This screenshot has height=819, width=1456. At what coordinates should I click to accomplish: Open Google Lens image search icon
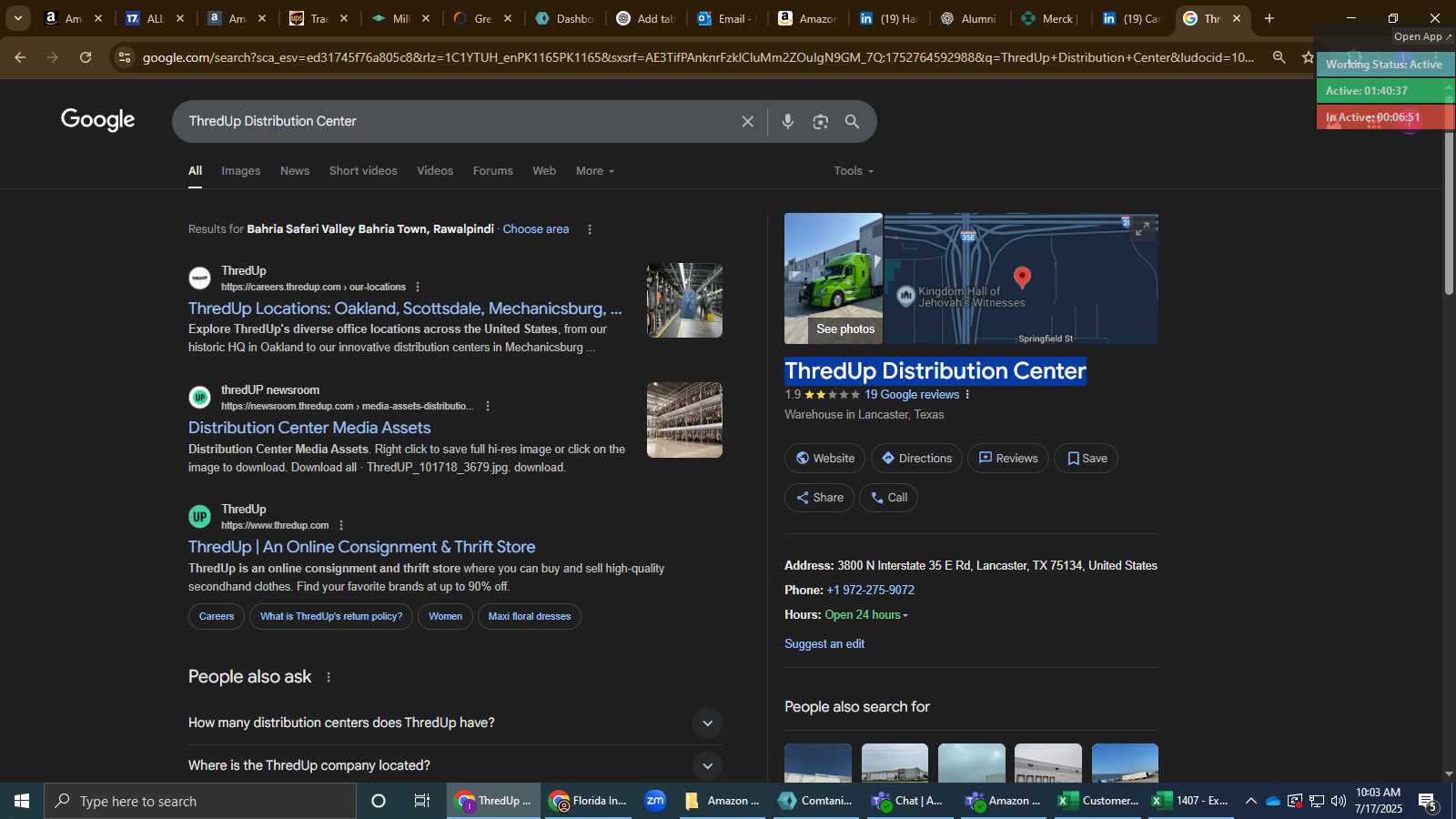(820, 121)
